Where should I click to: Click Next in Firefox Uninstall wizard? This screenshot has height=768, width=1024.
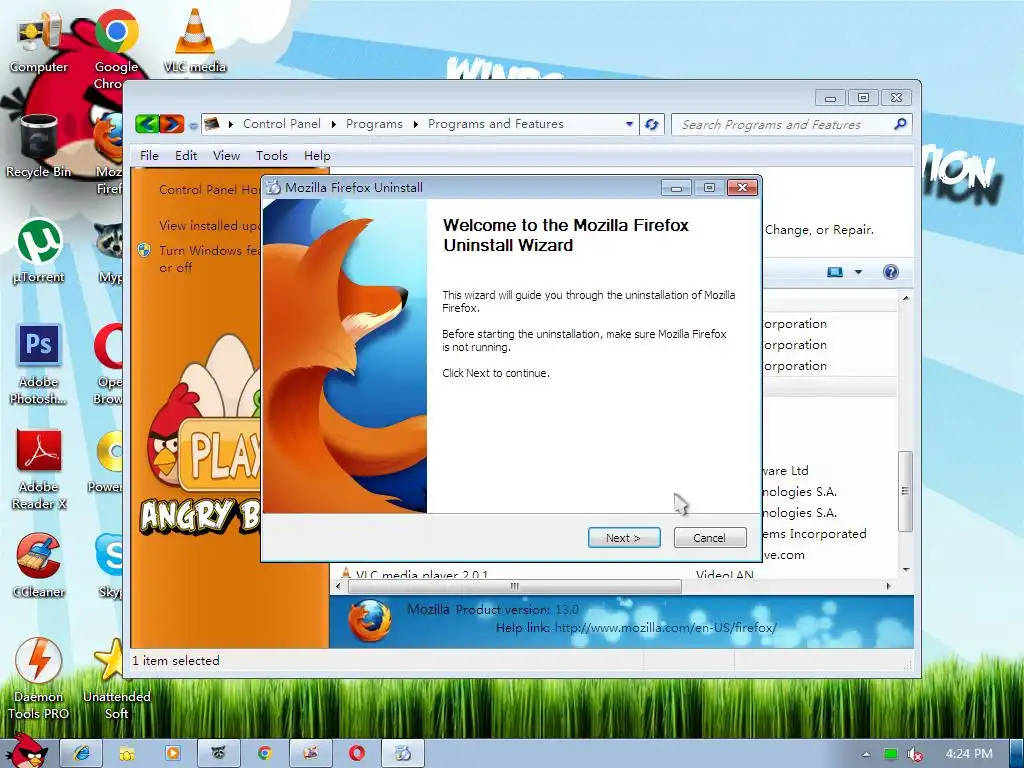(x=624, y=537)
